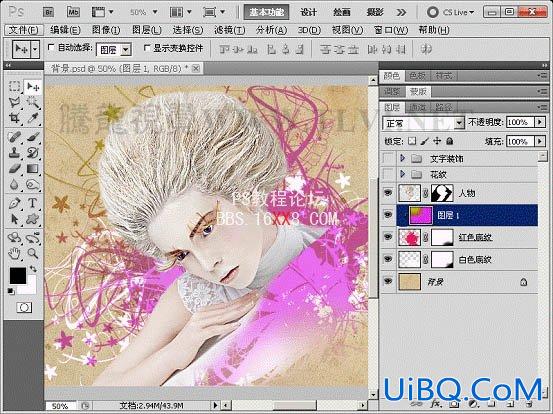Select the Dodge tool
553x414 pixels.
(x=33, y=184)
